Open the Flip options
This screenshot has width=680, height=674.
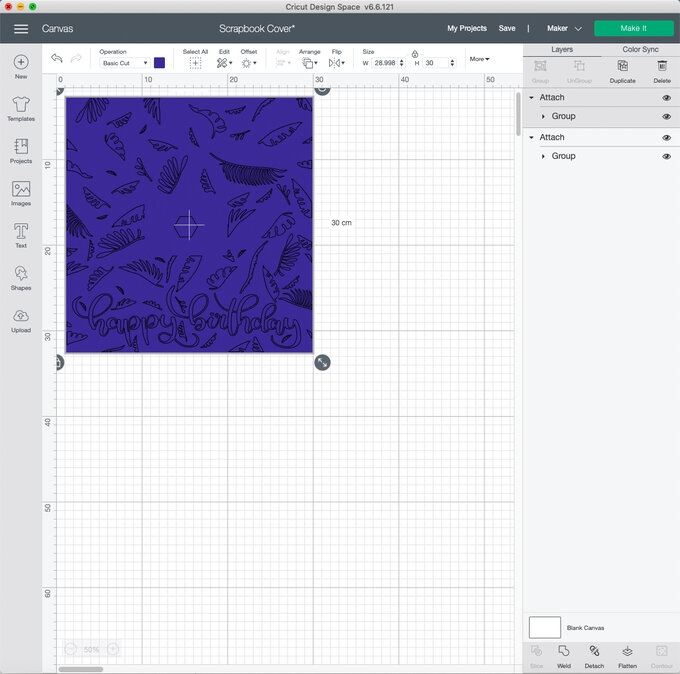336,63
